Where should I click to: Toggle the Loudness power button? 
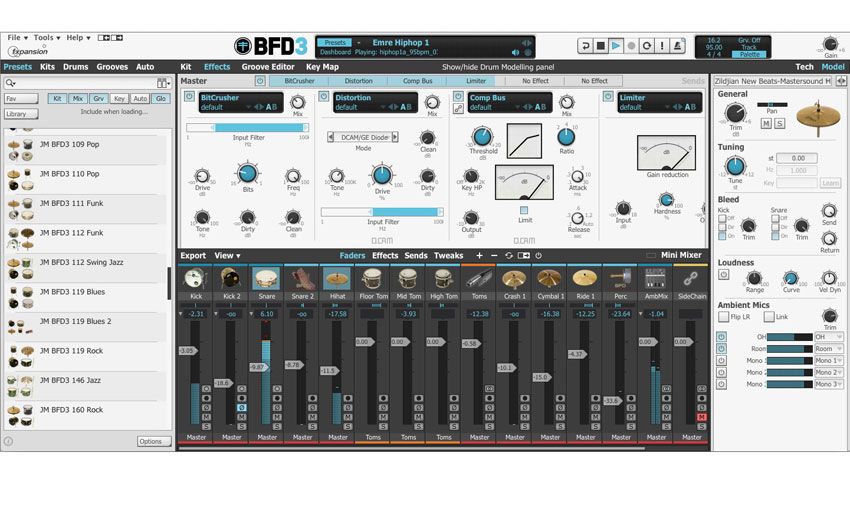coord(724,275)
